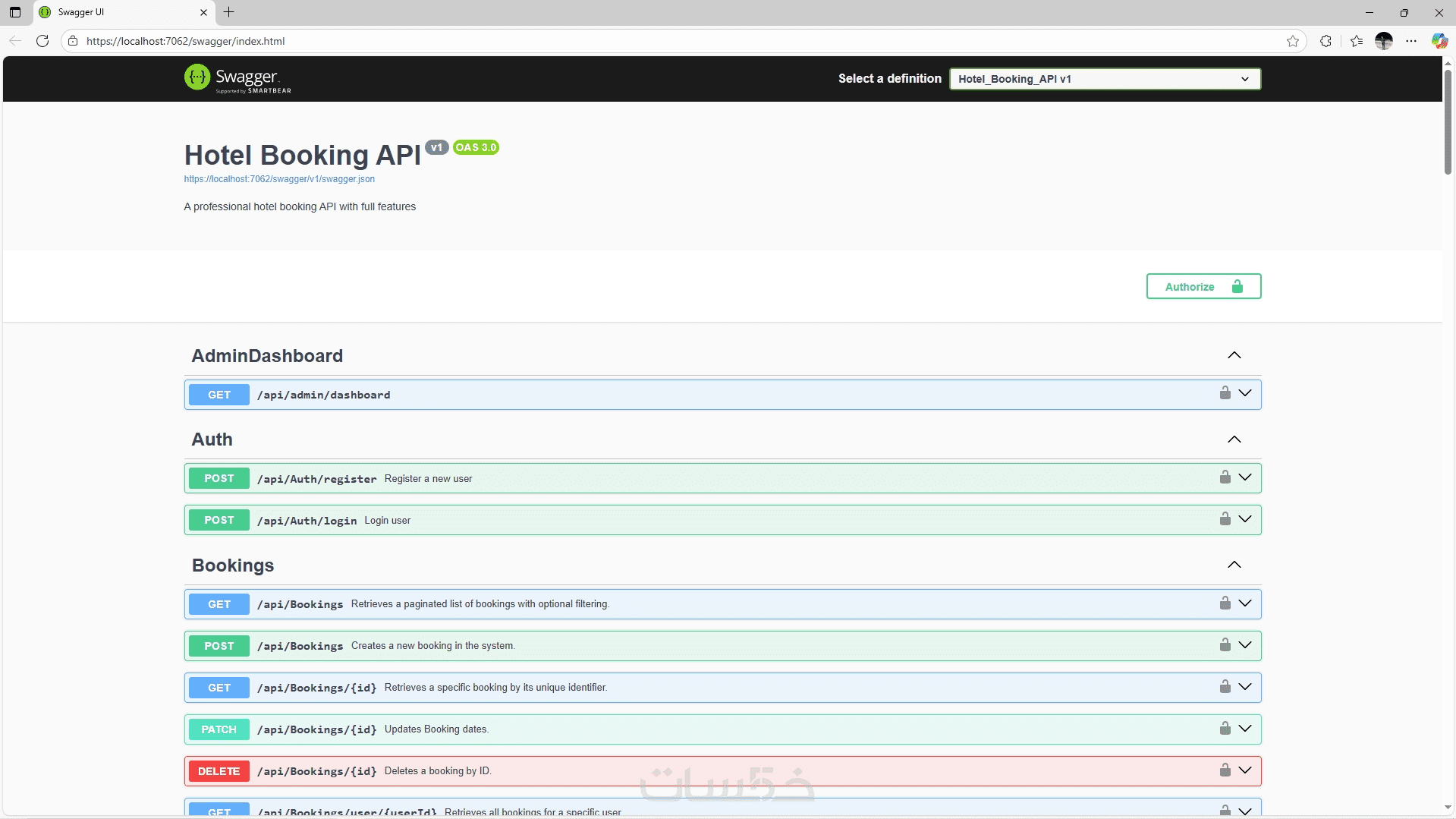
Task: Click lock icon on PATCH /api/Bookings/{id} row
Action: (1225, 728)
